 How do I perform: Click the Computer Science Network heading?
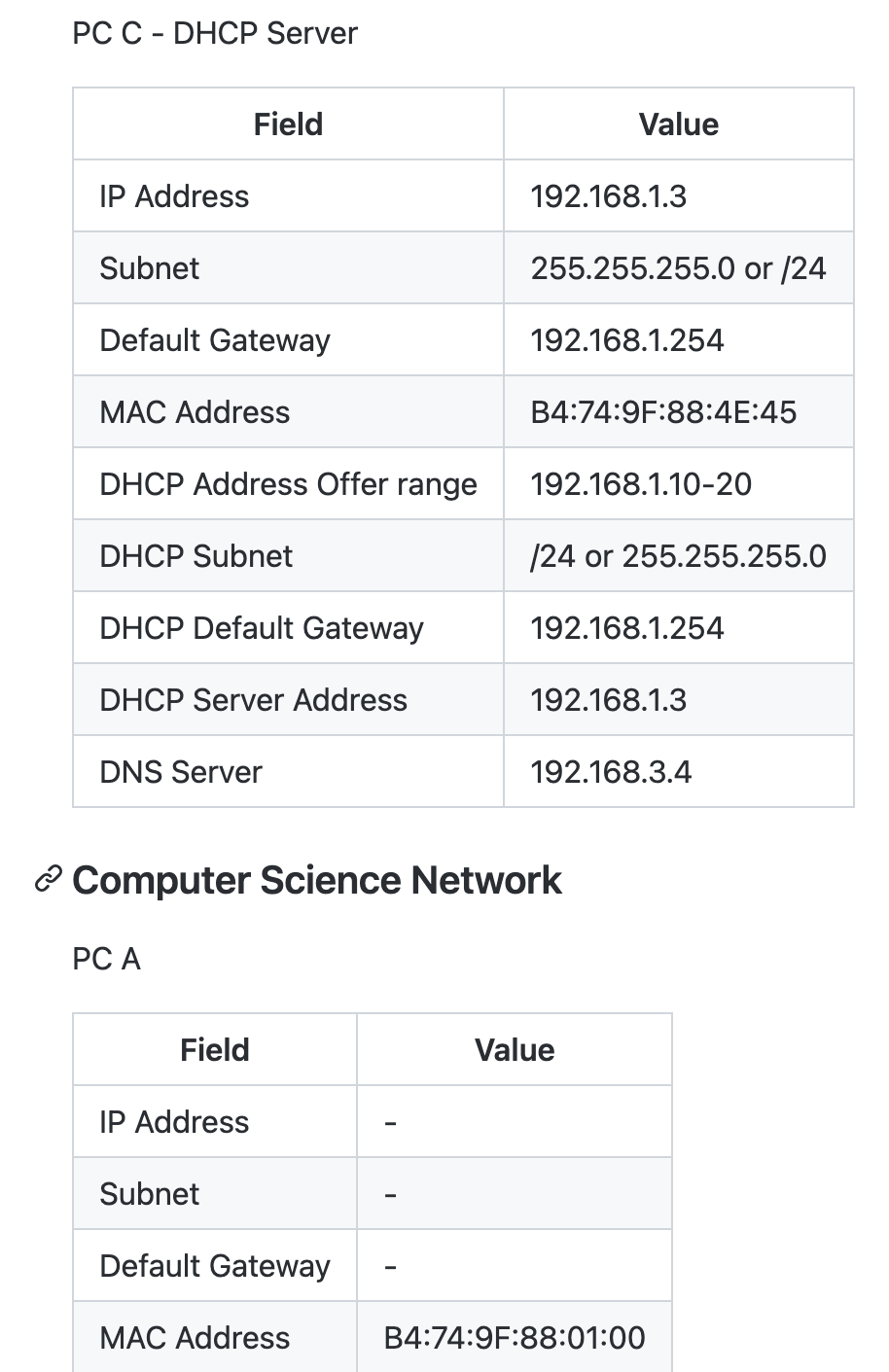(316, 880)
